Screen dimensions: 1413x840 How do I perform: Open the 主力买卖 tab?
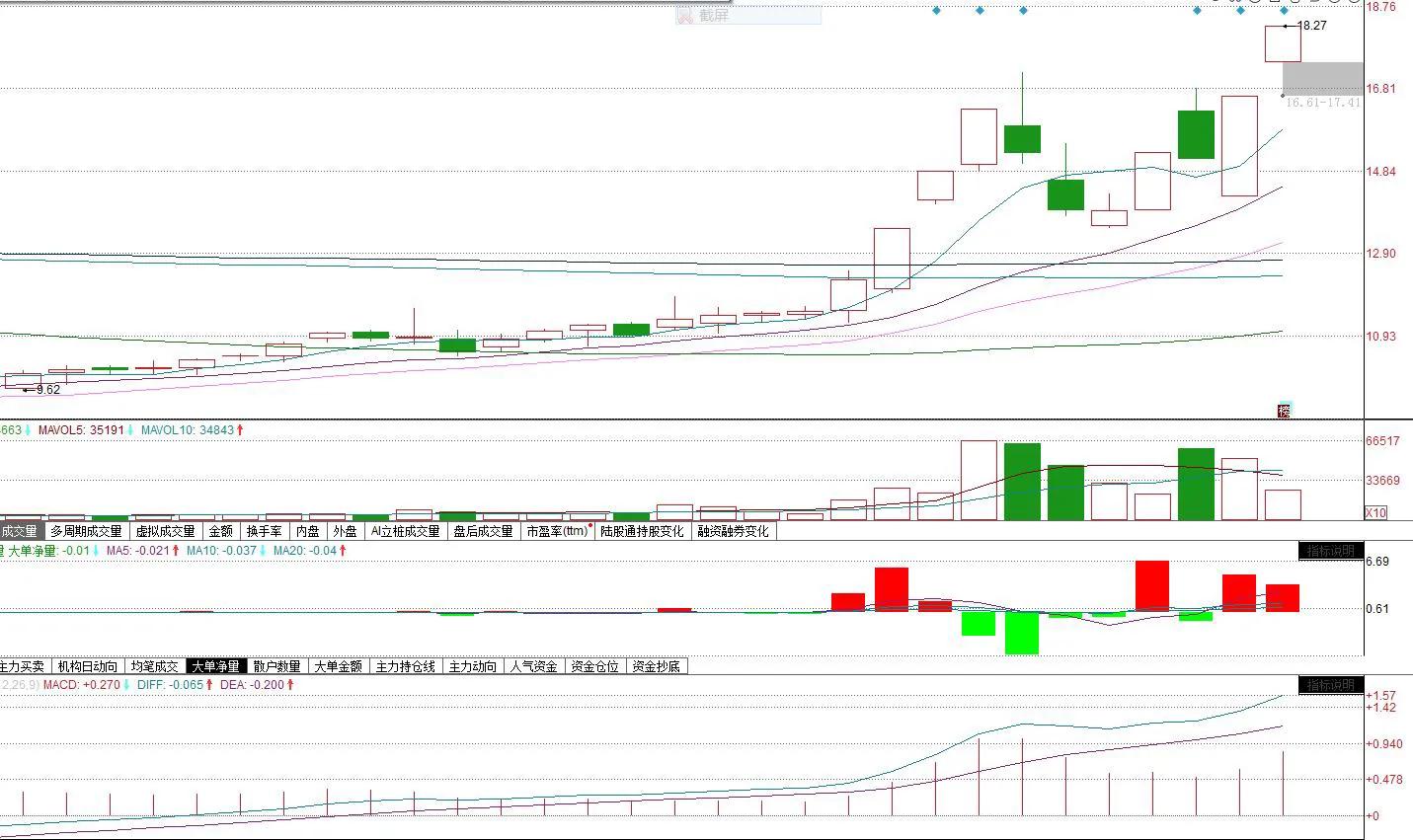coord(24,666)
